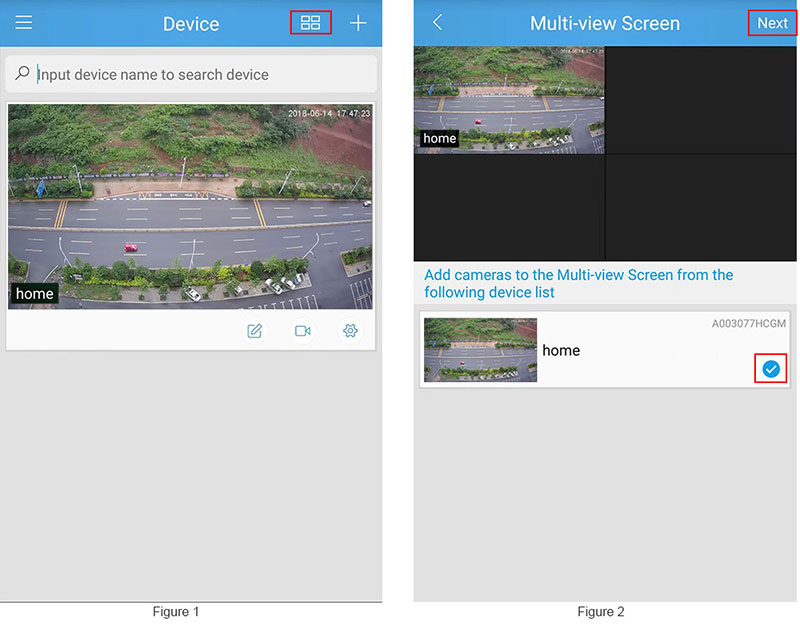Toggle the home device checkmark
The width and height of the screenshot is (800, 625).
(x=771, y=368)
